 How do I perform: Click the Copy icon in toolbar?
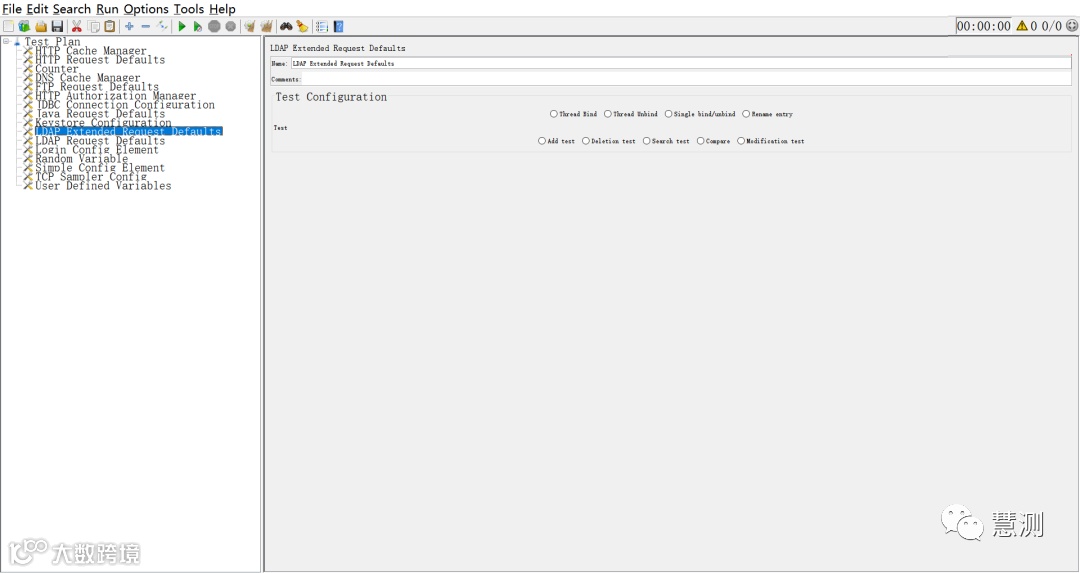93,26
